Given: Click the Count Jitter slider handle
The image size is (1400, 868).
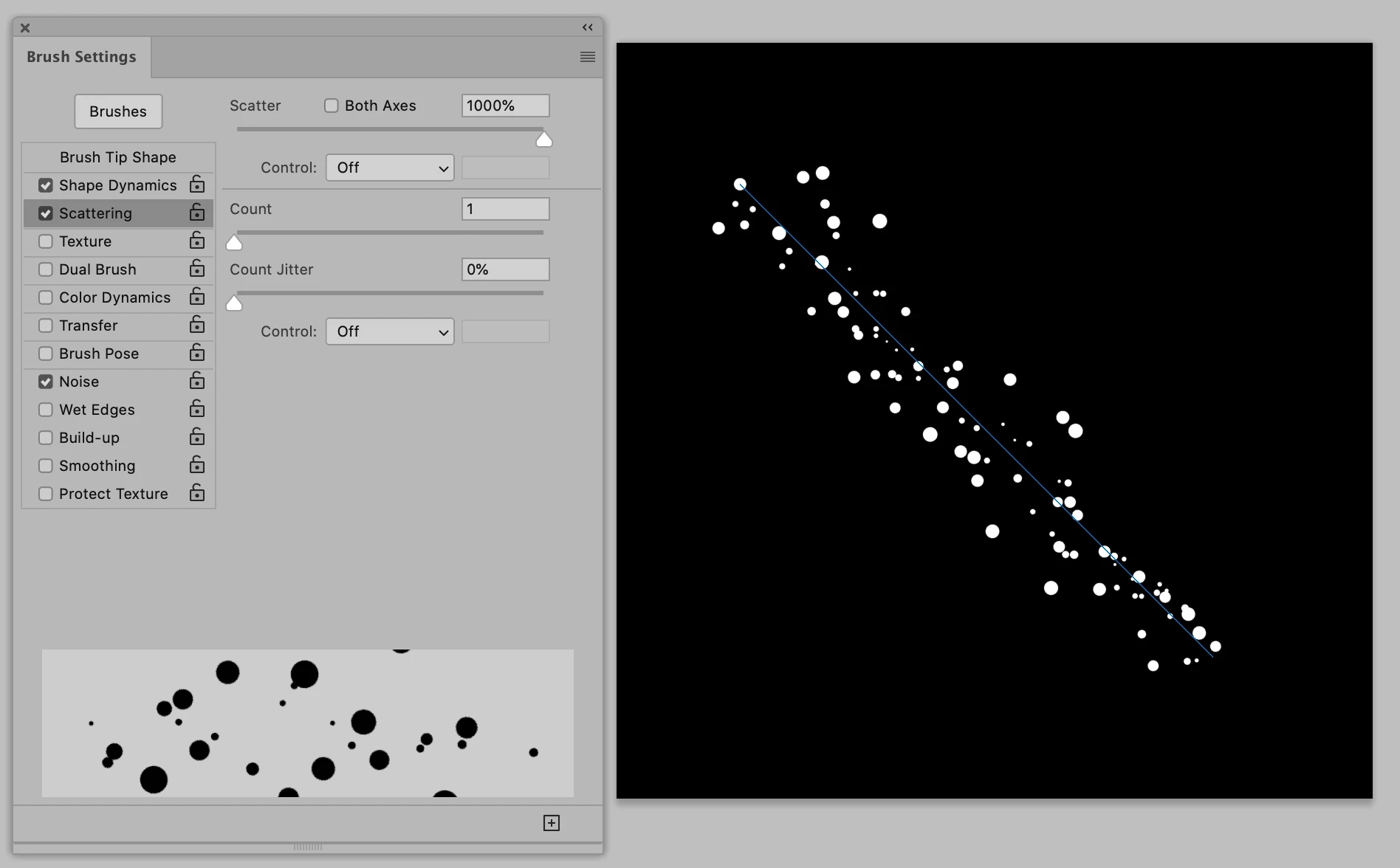Looking at the screenshot, I should click(234, 303).
